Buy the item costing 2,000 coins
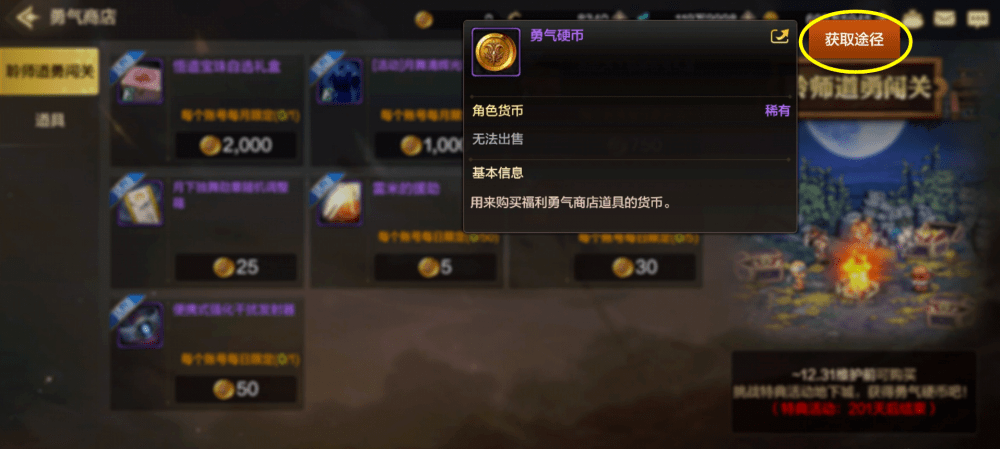1000x449 pixels. point(235,145)
